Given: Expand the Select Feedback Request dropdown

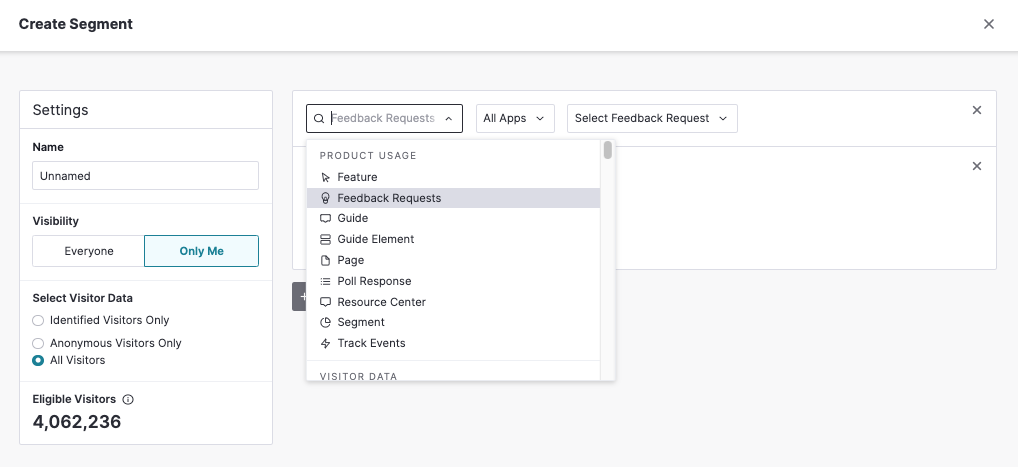Looking at the screenshot, I should tap(652, 118).
